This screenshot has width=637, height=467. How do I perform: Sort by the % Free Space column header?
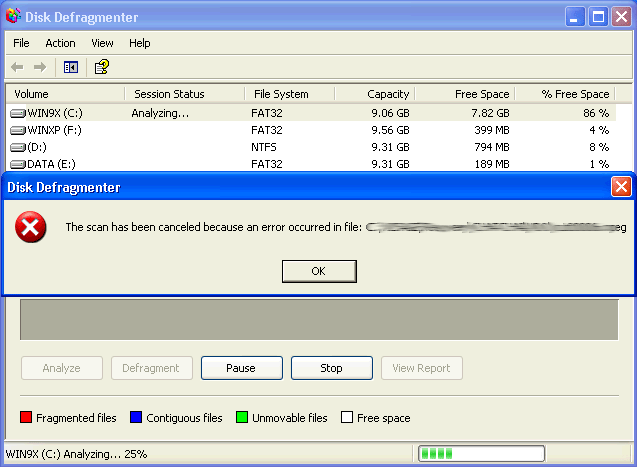point(565,94)
